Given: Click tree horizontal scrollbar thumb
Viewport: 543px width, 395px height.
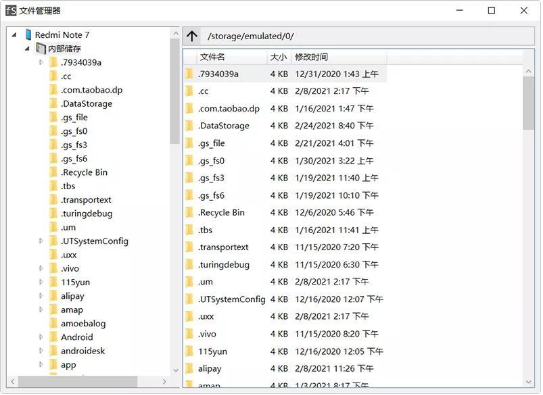Looking at the screenshot, I should (x=78, y=382).
